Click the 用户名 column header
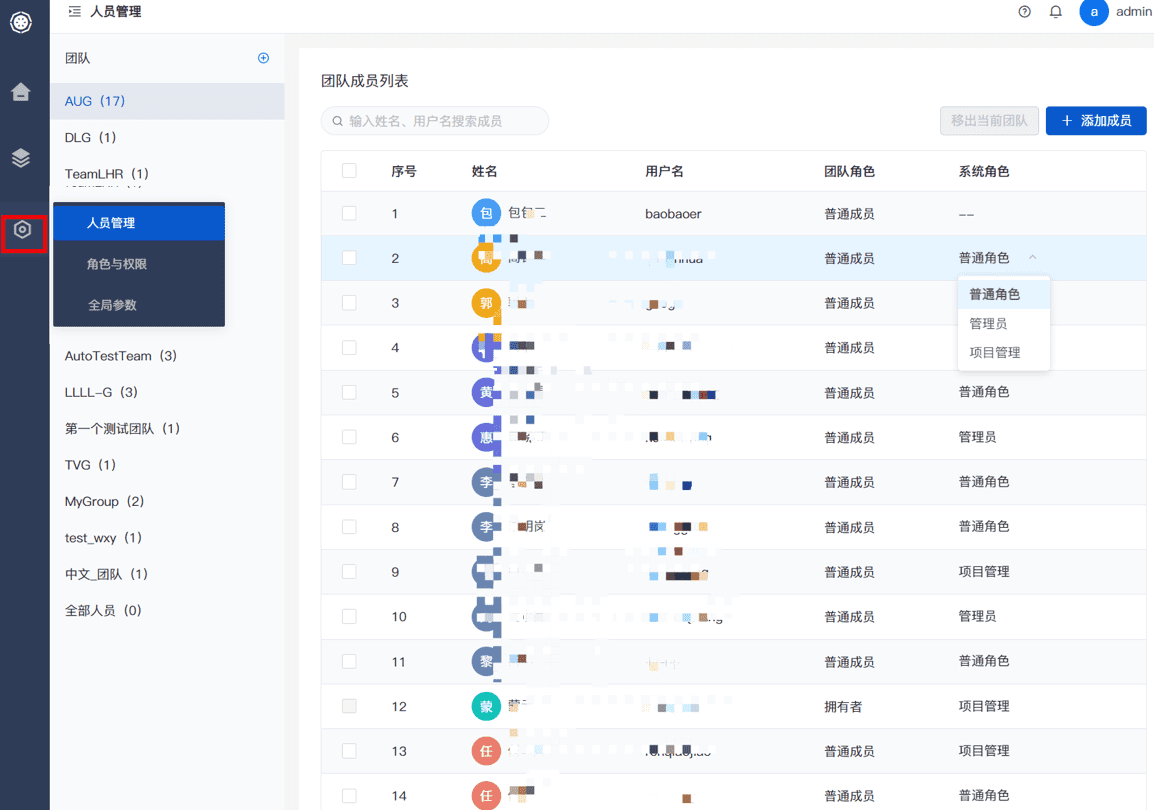Screen dimensions: 1154x812 coord(664,171)
